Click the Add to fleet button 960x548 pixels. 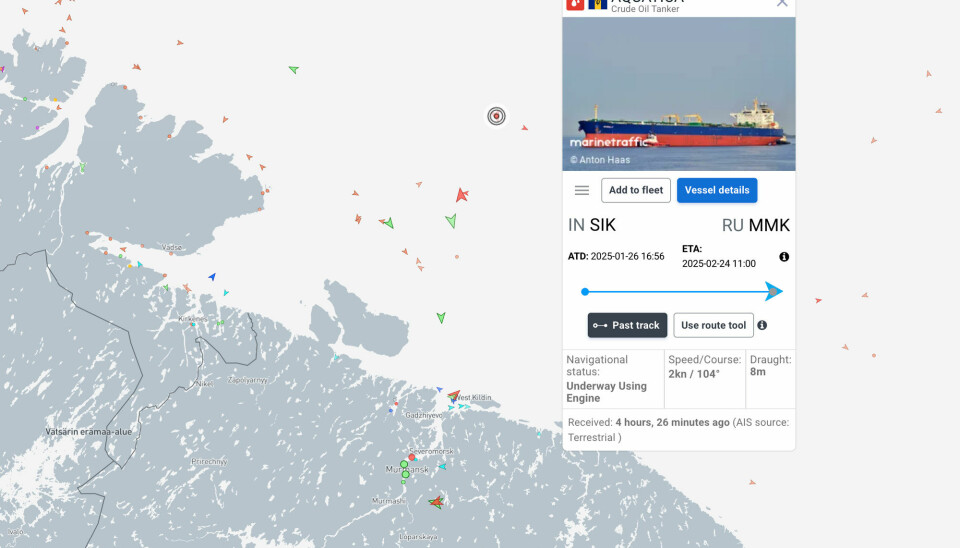[636, 190]
